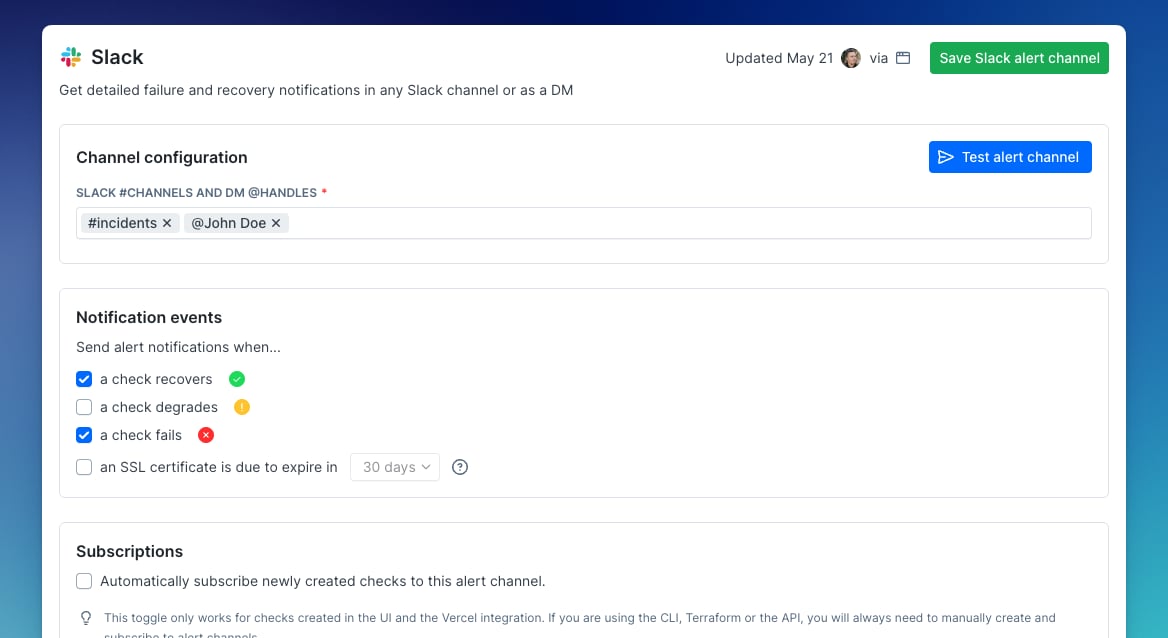
Task: Remove the @John Doe tag
Action: click(x=276, y=223)
